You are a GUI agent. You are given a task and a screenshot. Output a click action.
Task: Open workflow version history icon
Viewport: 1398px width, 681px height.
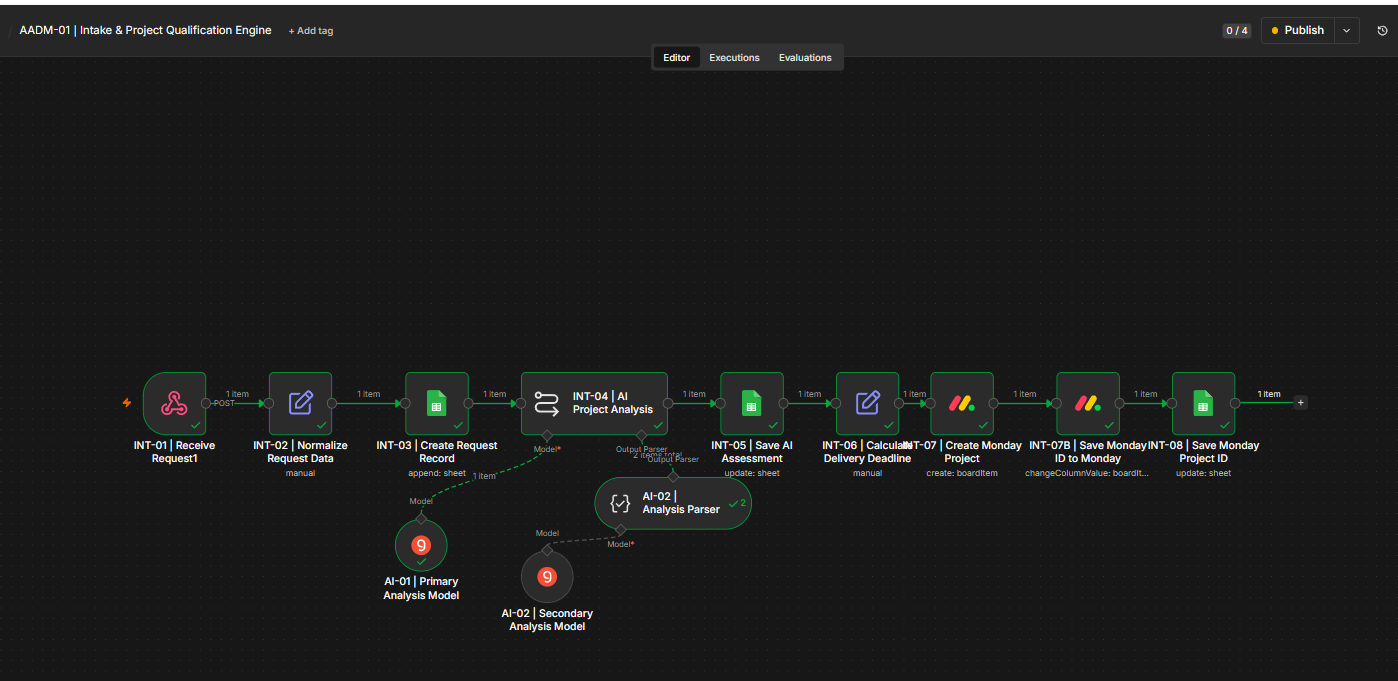(1382, 30)
